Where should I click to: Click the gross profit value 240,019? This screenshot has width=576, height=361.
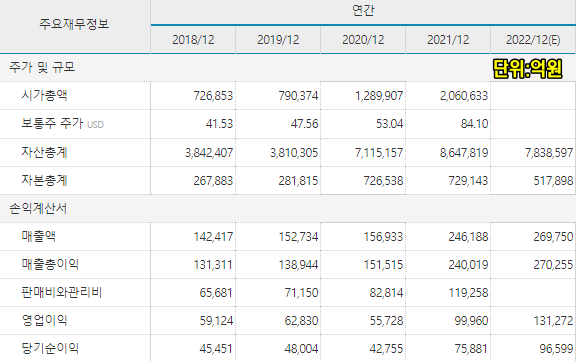point(468,265)
